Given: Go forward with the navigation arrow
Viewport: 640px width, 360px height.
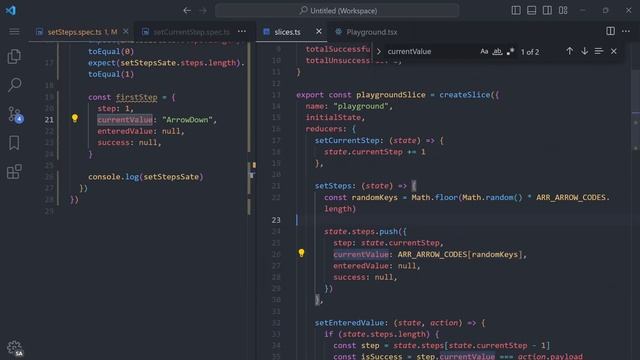Looking at the screenshot, I should coord(203,11).
